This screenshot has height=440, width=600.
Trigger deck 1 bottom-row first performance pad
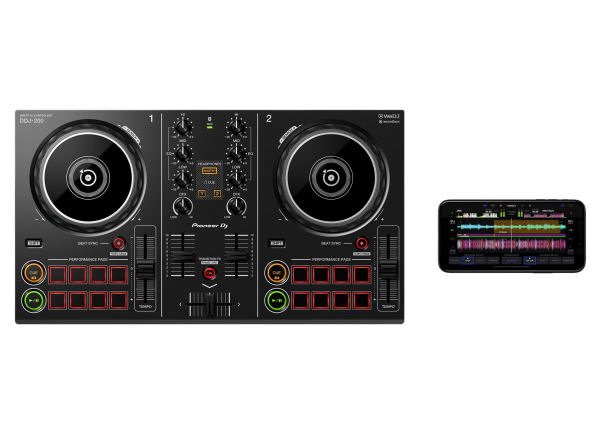click(x=57, y=300)
